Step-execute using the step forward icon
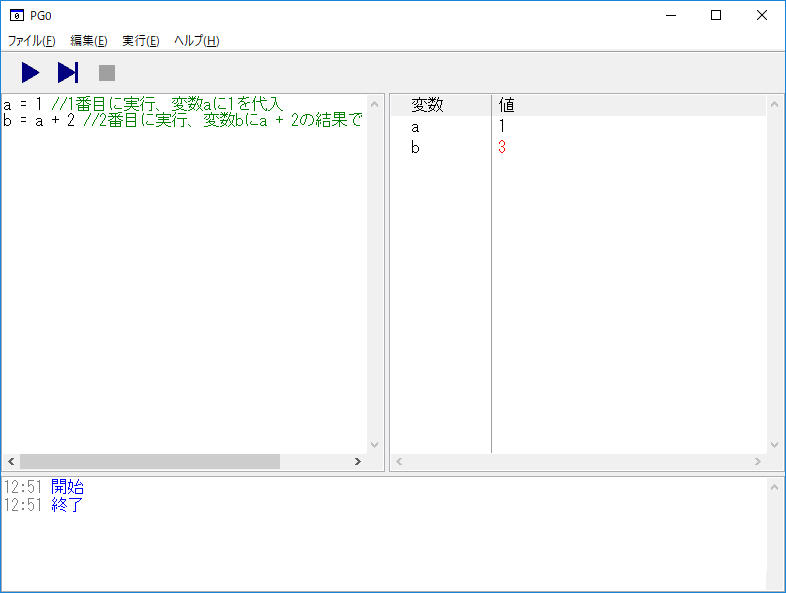This screenshot has width=786, height=593. (68, 73)
